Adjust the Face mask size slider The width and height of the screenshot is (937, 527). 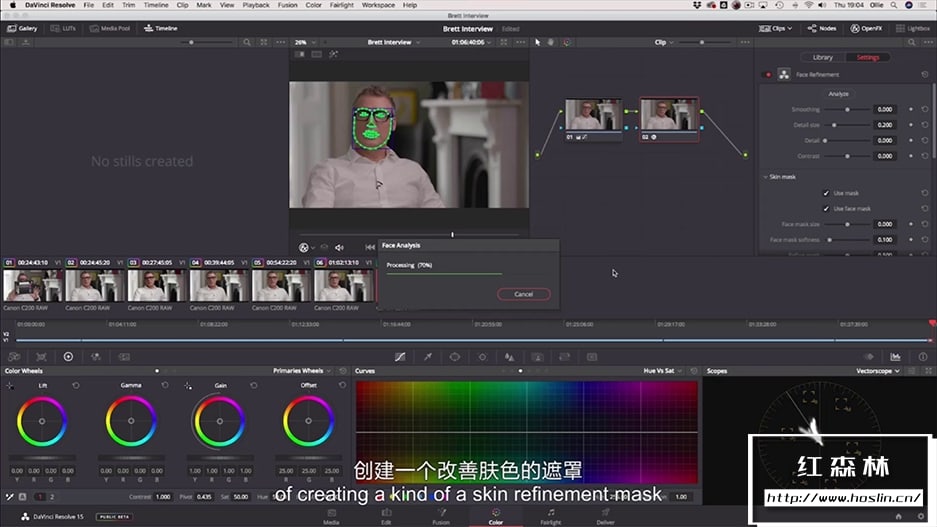coord(847,224)
